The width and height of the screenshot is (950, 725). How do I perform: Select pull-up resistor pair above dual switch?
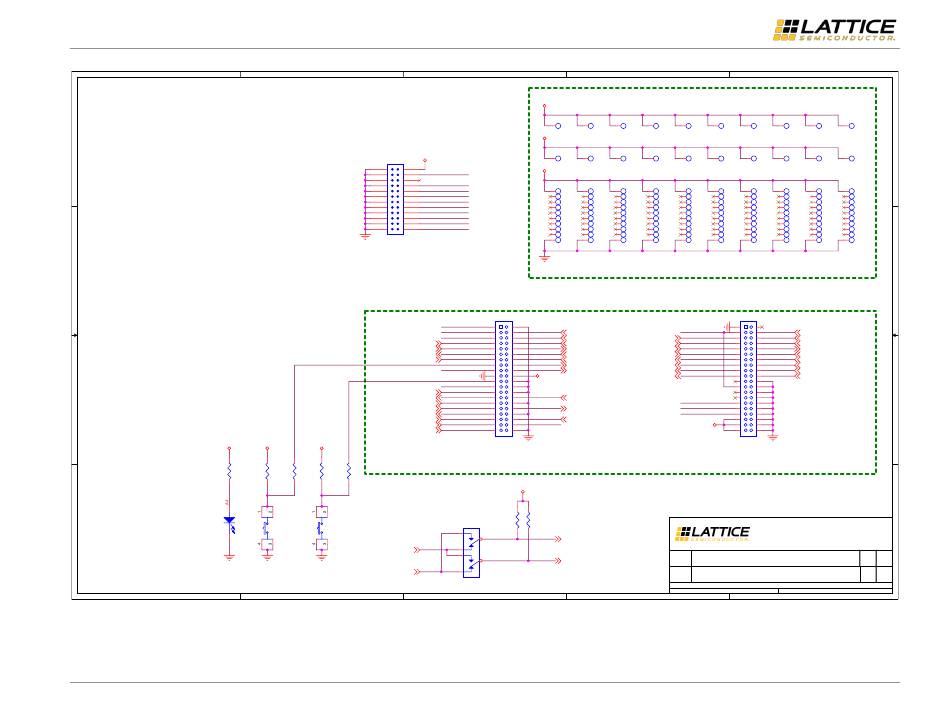(522, 519)
